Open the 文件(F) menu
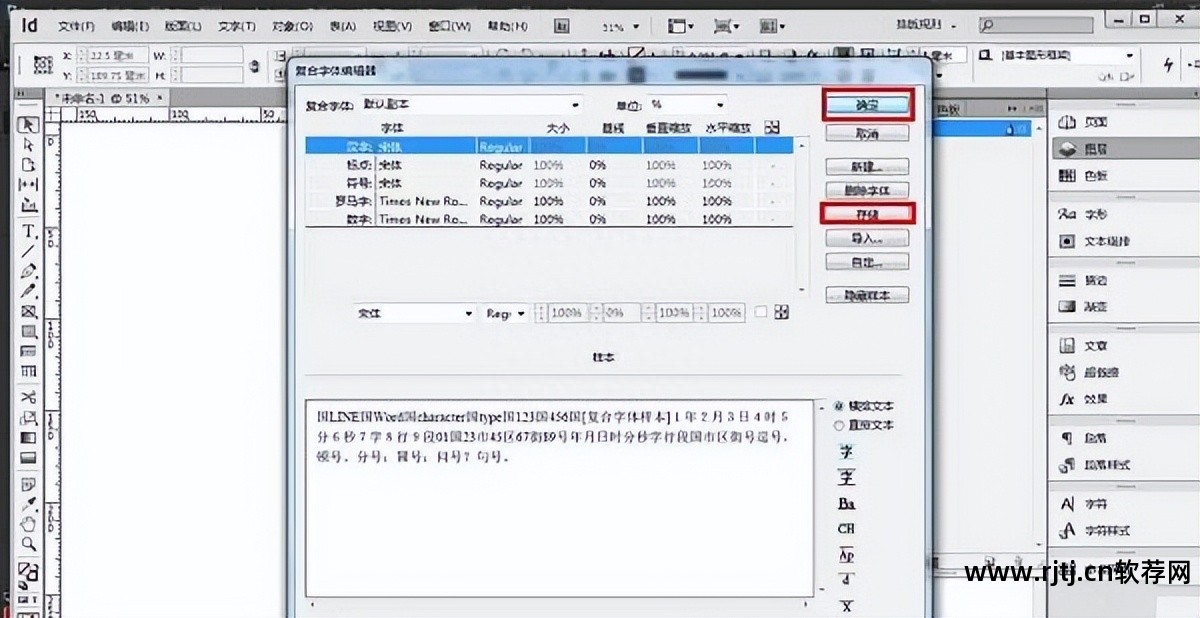This screenshot has height=618, width=1200. click(x=76, y=27)
